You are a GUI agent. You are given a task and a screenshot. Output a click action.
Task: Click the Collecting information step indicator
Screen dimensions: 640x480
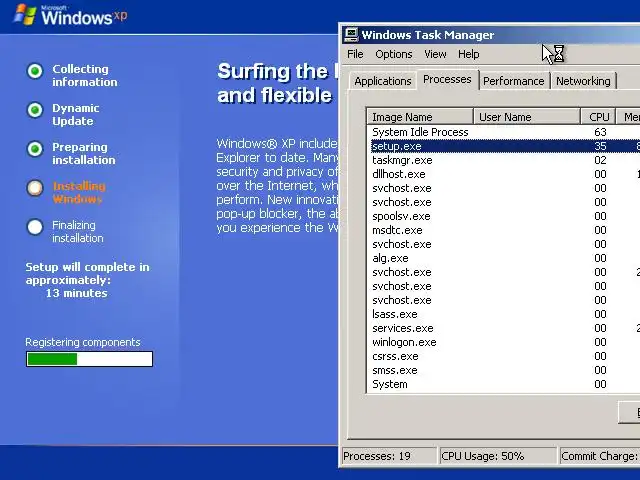click(35, 71)
